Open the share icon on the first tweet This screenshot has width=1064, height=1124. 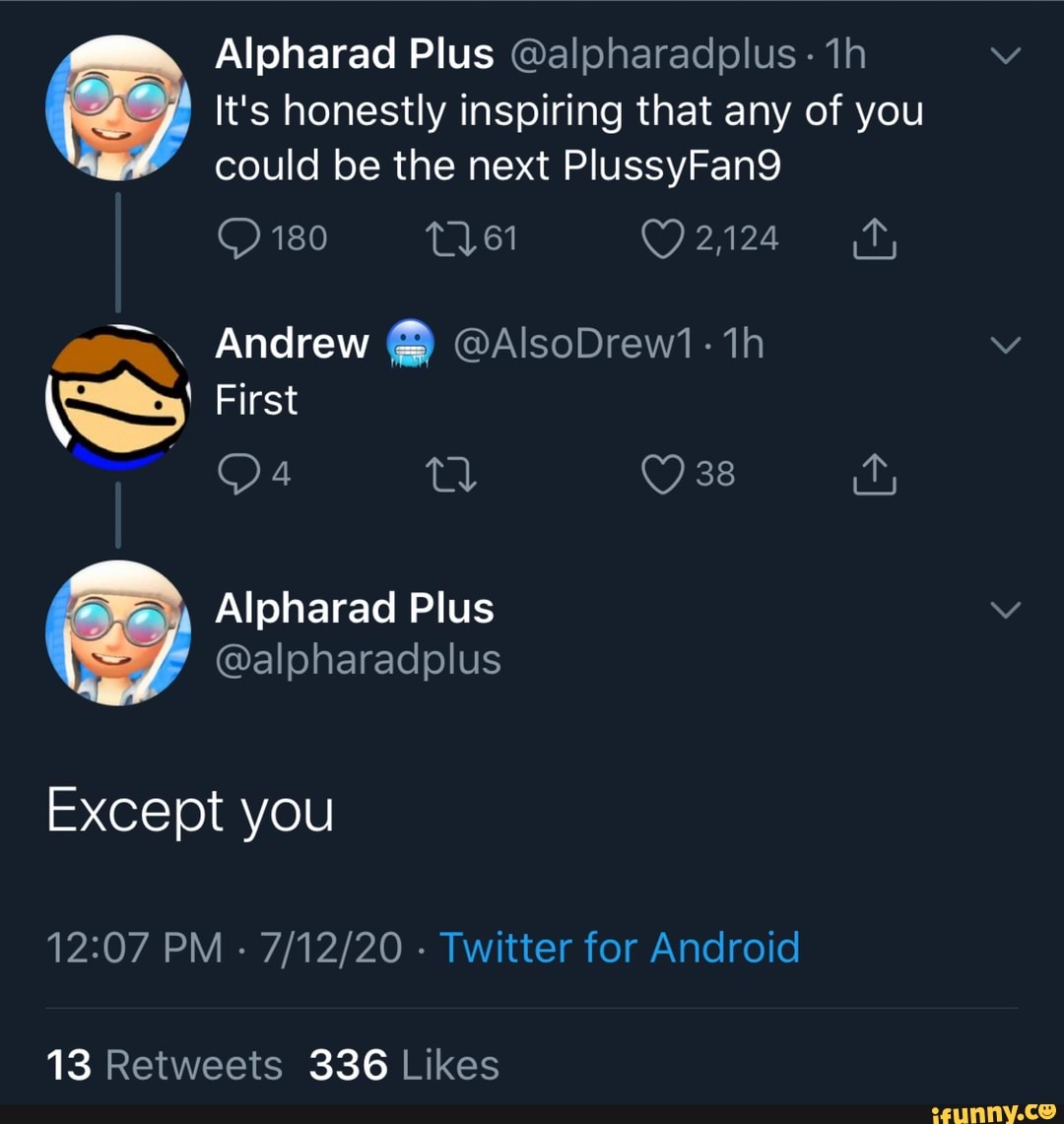(873, 236)
